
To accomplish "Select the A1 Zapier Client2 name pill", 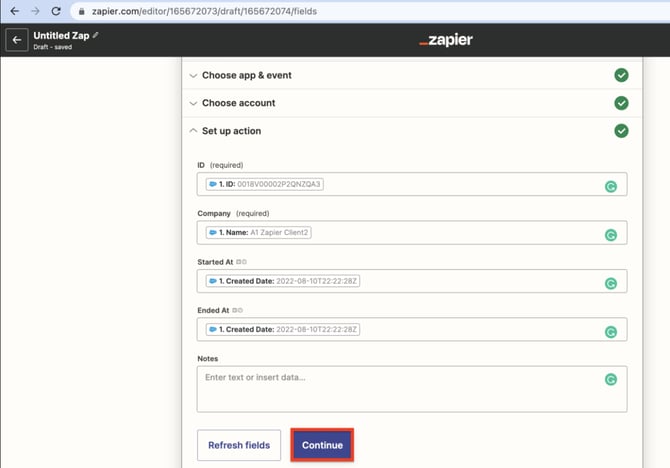I will [x=272, y=233].
